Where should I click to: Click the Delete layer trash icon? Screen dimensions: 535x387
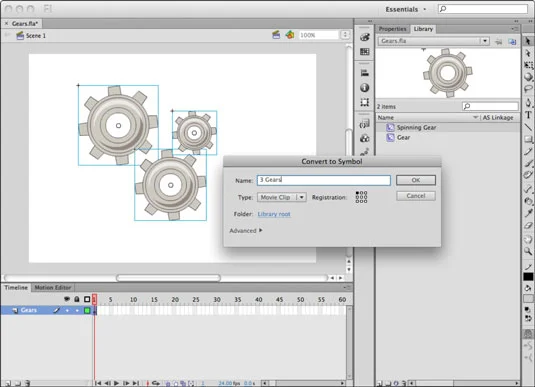click(x=28, y=383)
